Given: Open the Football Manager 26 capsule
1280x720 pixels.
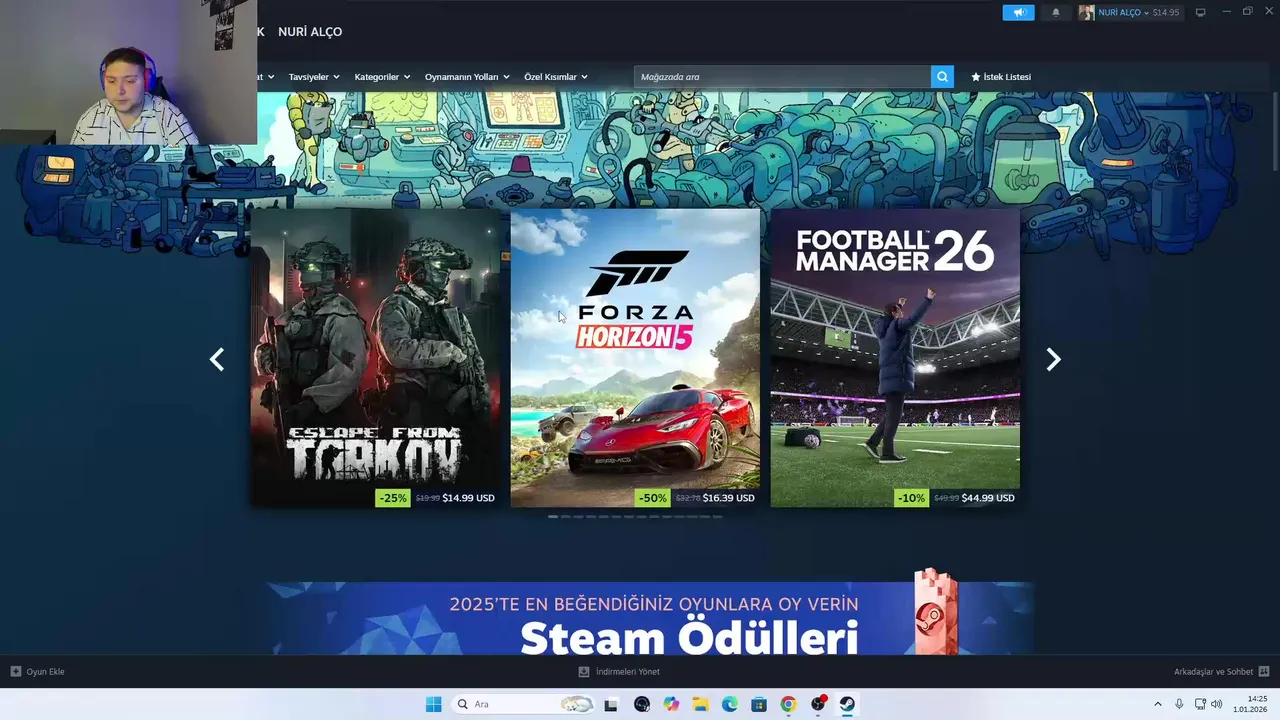Looking at the screenshot, I should (895, 358).
